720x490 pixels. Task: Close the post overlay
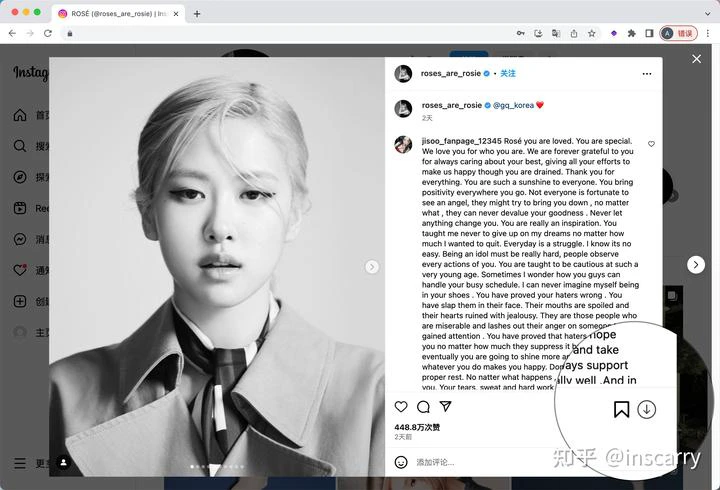pyautogui.click(x=697, y=59)
